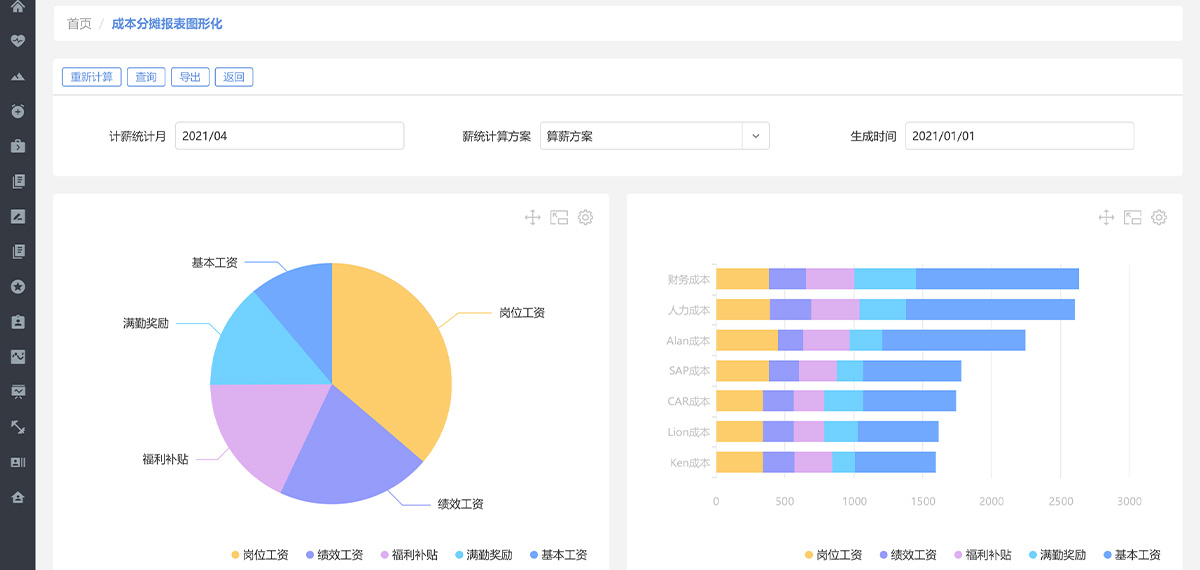Expand the 薪统计算方案 dropdown arrow
The height and width of the screenshot is (570, 1200).
(x=755, y=136)
